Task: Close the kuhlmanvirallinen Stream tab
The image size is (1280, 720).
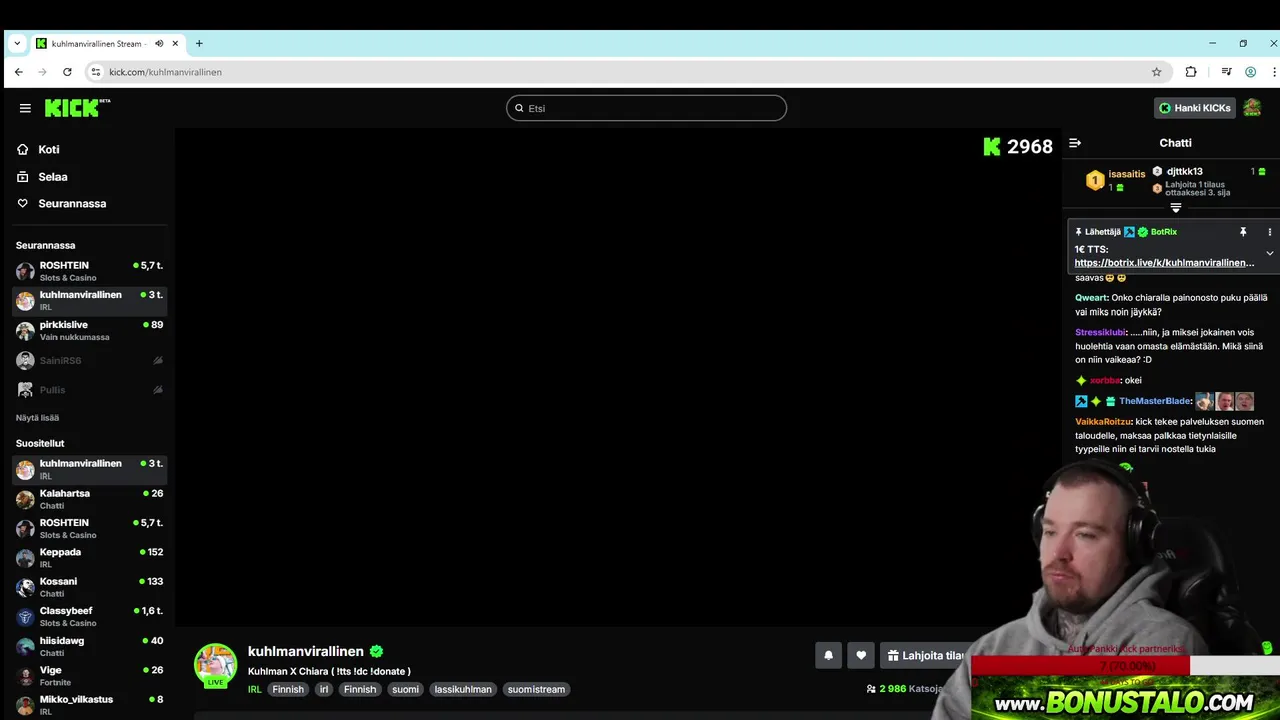Action: coord(175,44)
